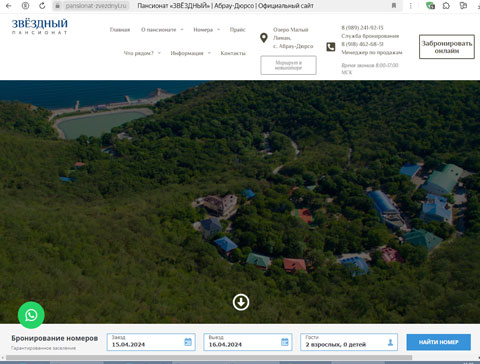
Task: Bookmark this page with the bookmark icon
Action: tap(394, 6)
